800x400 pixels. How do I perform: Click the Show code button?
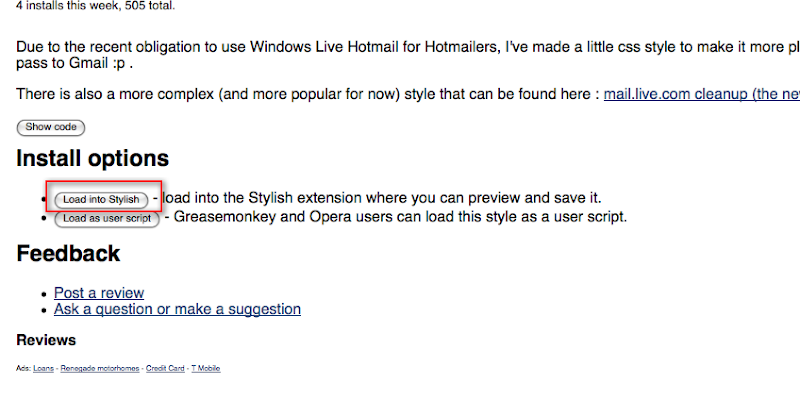(x=51, y=127)
